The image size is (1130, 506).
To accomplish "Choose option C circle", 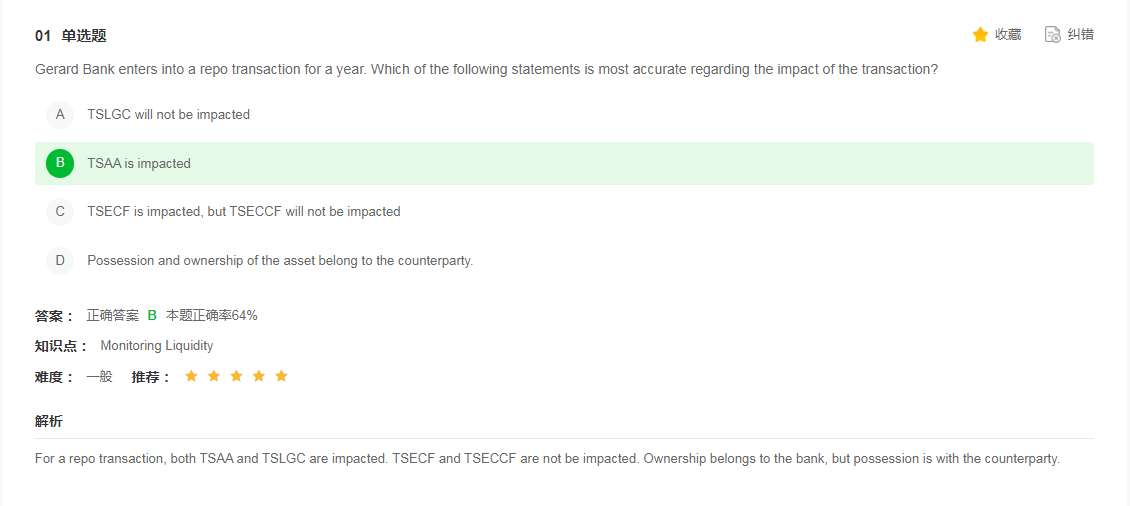I will click(x=60, y=212).
